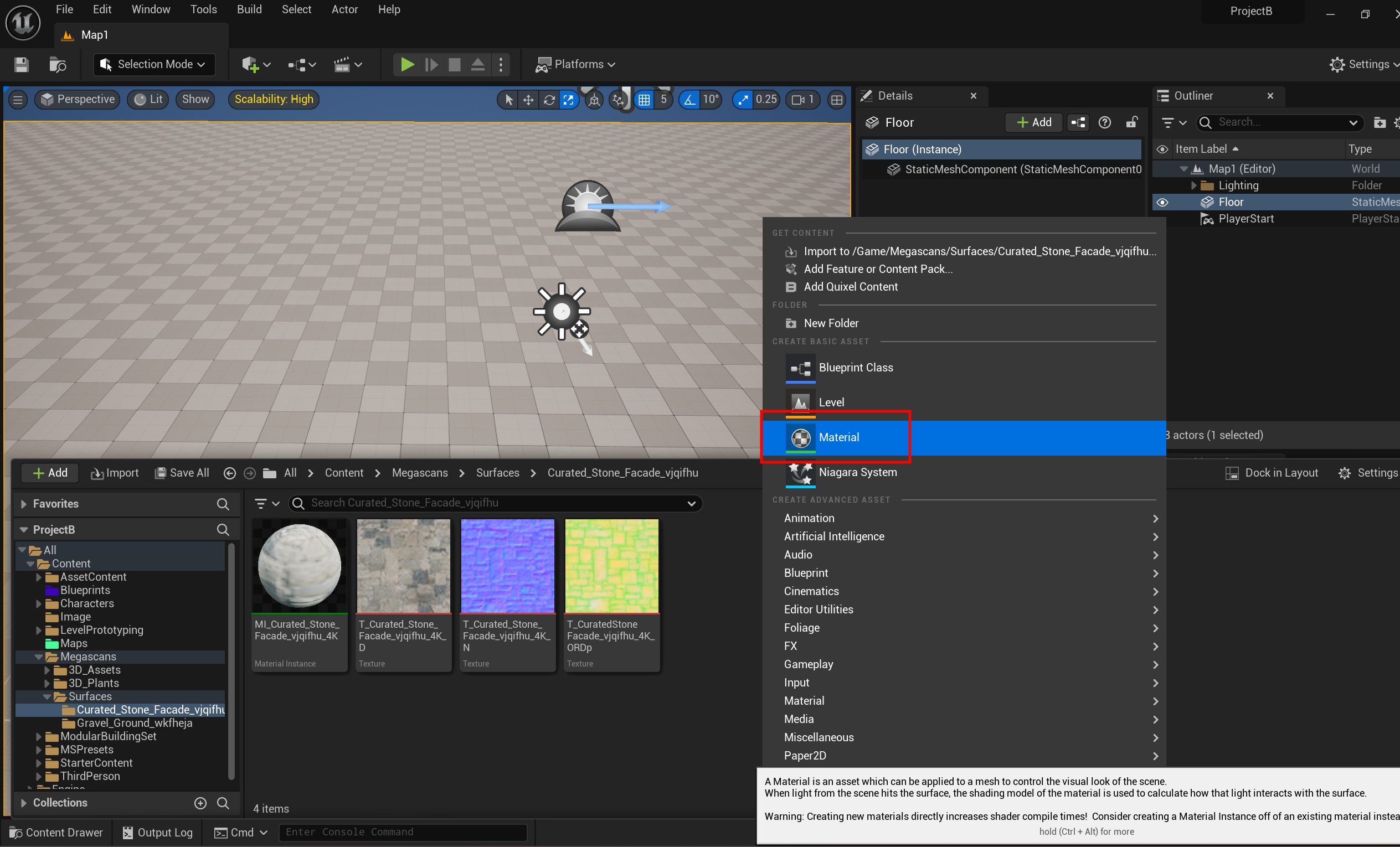Select Niagara System from context menu

tap(857, 472)
